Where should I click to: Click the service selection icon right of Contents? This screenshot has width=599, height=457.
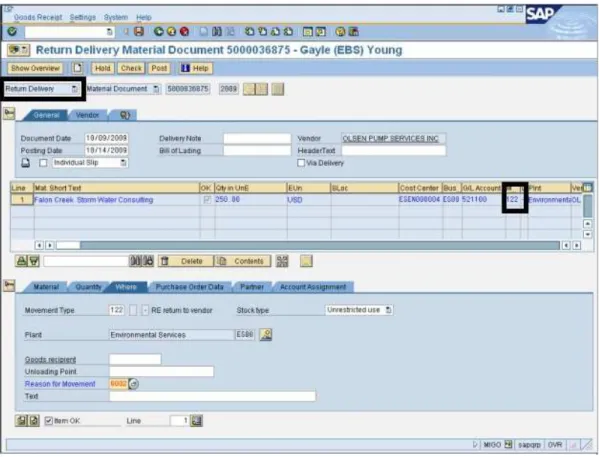(x=282, y=261)
